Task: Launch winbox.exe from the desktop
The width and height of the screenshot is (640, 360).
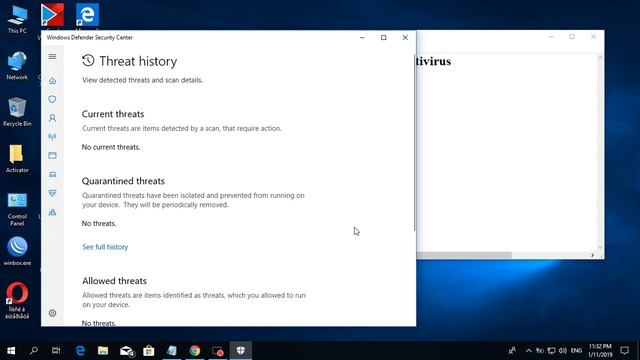Action: coord(17,251)
